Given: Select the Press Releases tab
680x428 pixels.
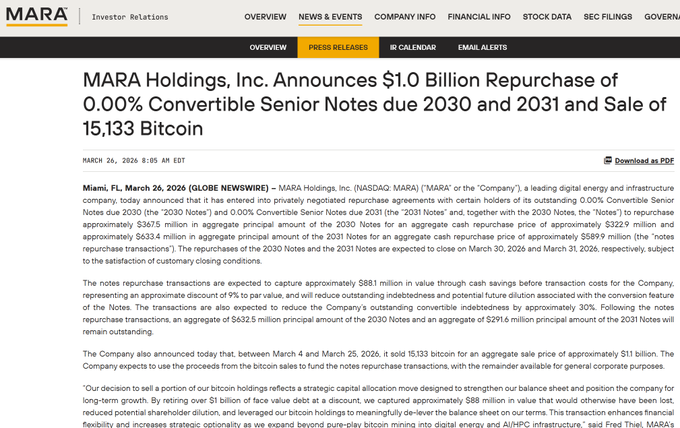Looking at the screenshot, I should [x=338, y=47].
